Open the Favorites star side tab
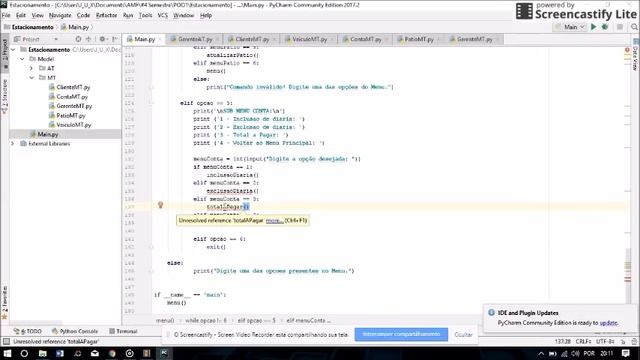This screenshot has width=640, height=360. [4, 302]
